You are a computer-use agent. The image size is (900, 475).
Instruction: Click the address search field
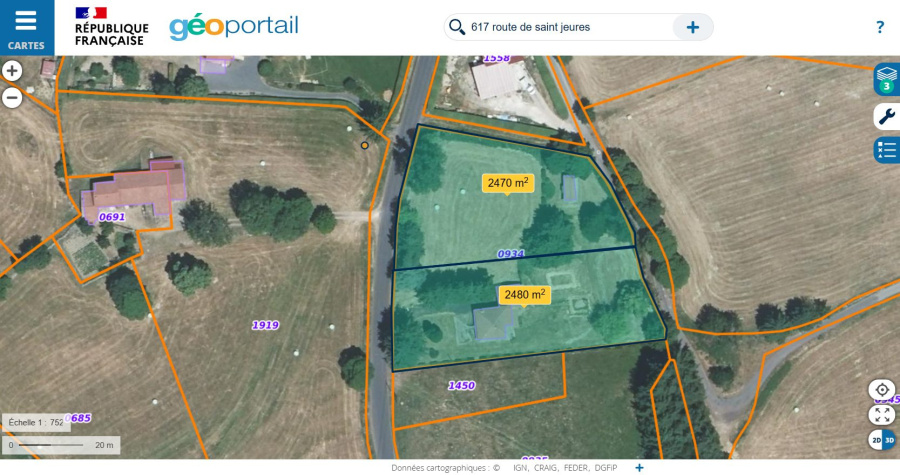click(x=565, y=27)
